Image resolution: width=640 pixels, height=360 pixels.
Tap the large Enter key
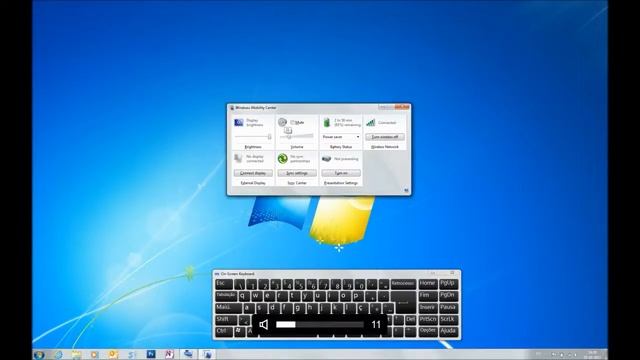403,301
